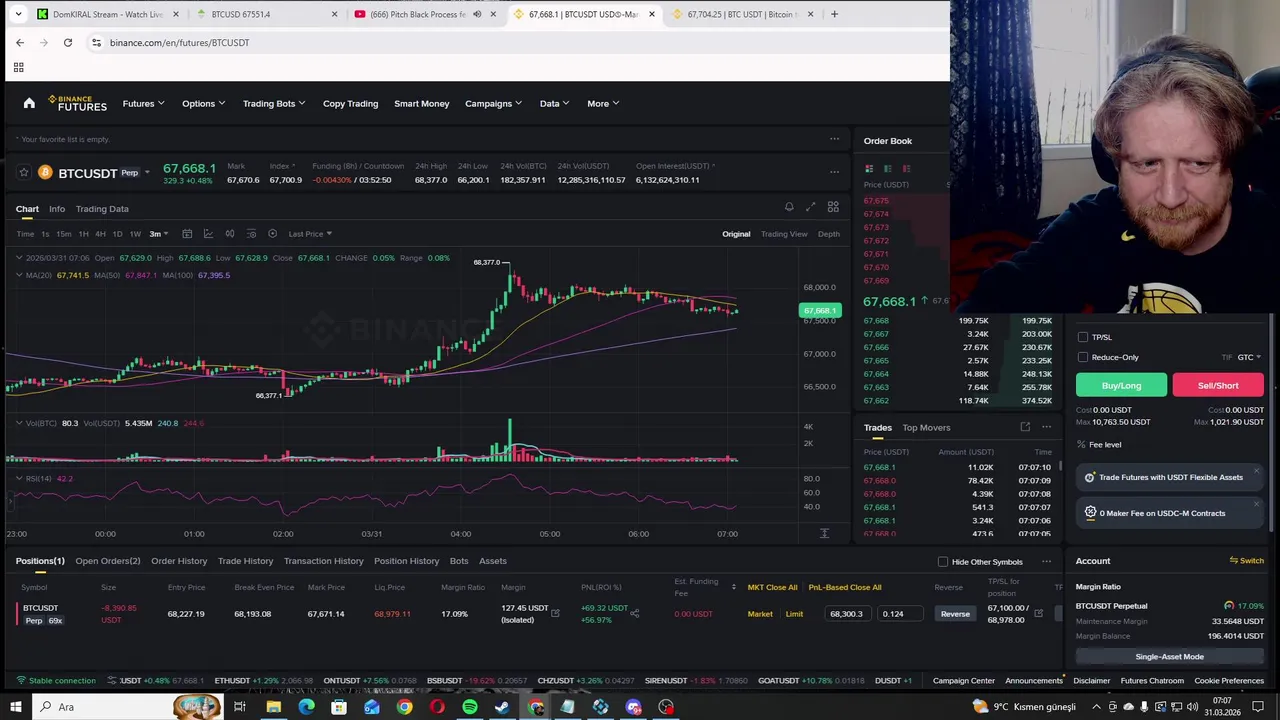The width and height of the screenshot is (1280, 720).
Task: Open the TIF GTC dropdown
Action: click(x=1249, y=357)
